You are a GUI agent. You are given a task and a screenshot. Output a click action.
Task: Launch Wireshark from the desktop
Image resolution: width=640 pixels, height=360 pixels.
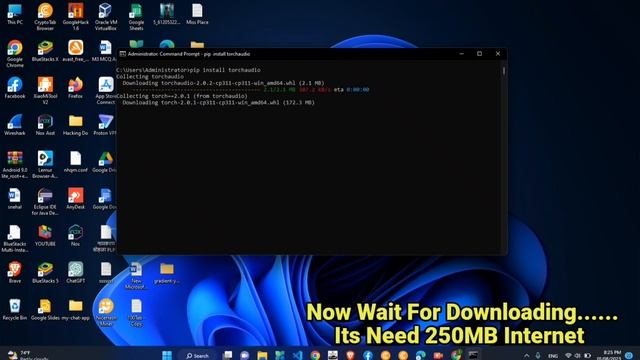tap(15, 124)
